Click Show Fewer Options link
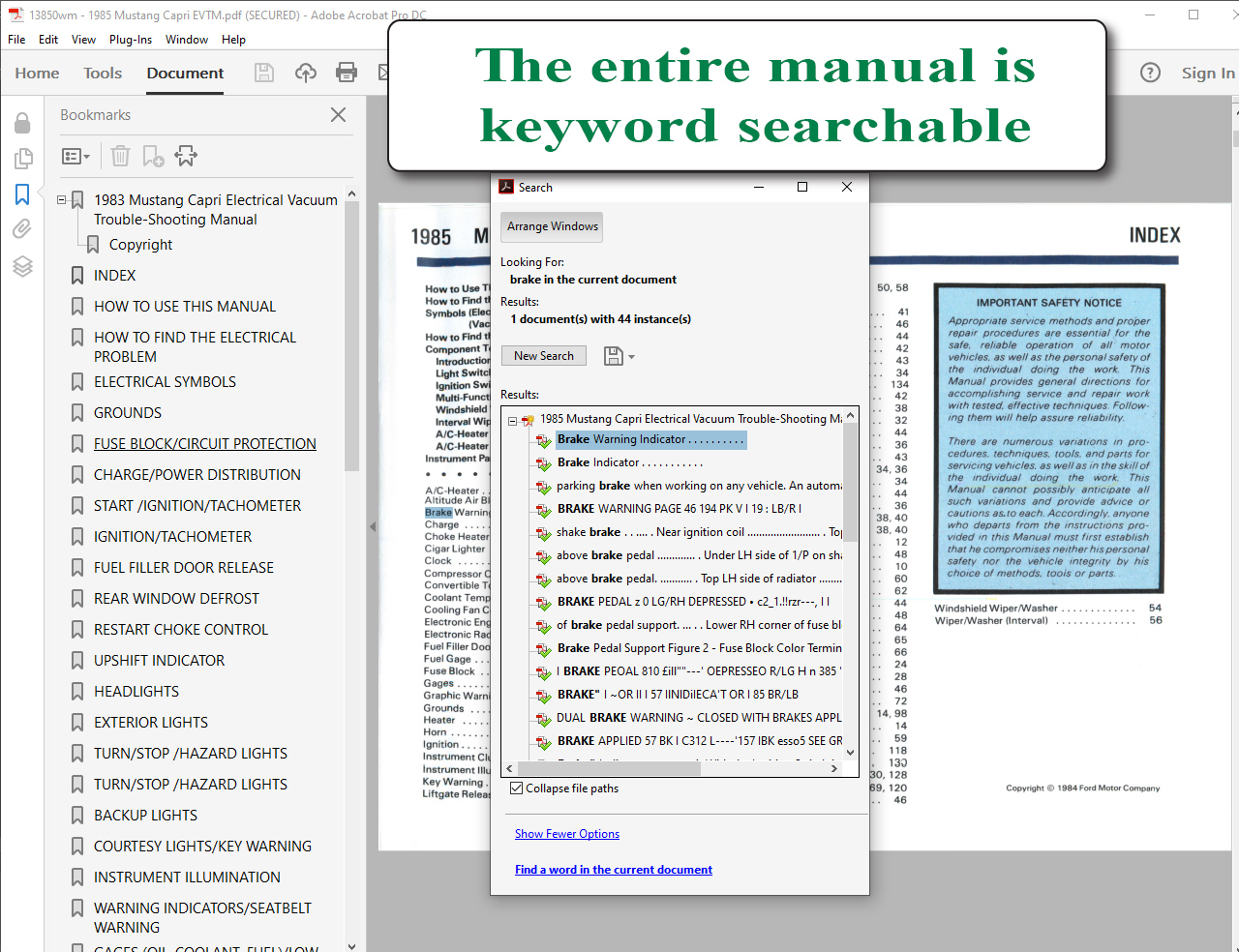 tap(567, 834)
